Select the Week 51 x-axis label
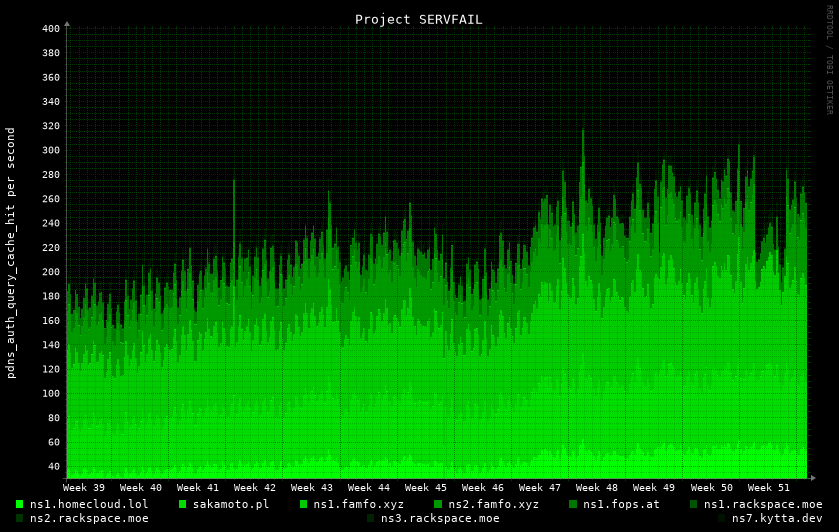This screenshot has width=839, height=532. [768, 488]
